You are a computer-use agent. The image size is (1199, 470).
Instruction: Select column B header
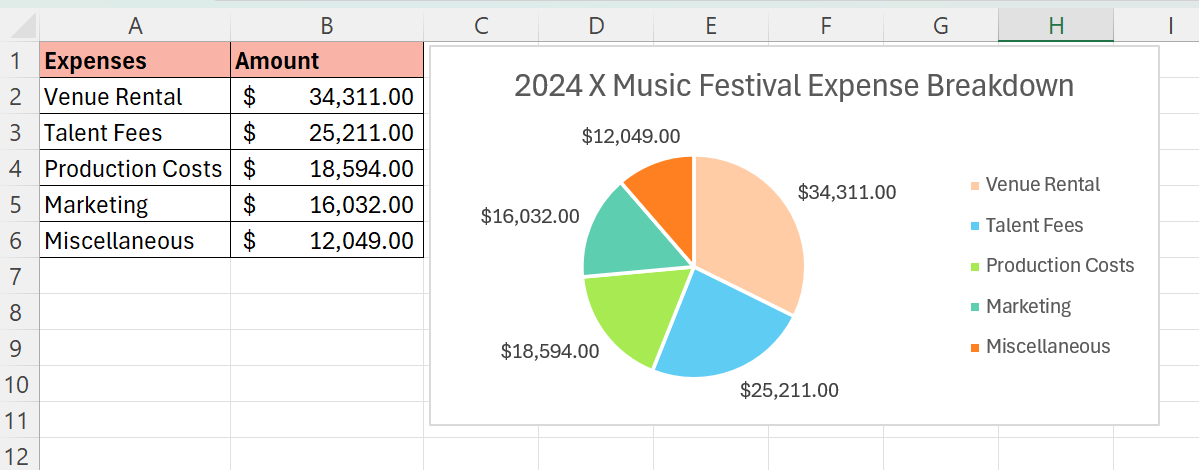point(327,26)
